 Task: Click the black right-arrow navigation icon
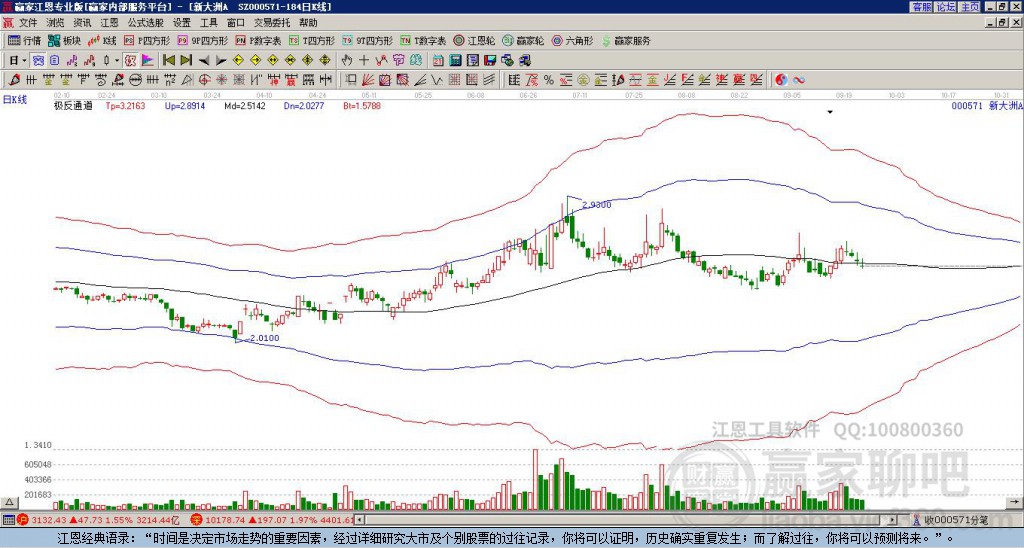tap(221, 61)
